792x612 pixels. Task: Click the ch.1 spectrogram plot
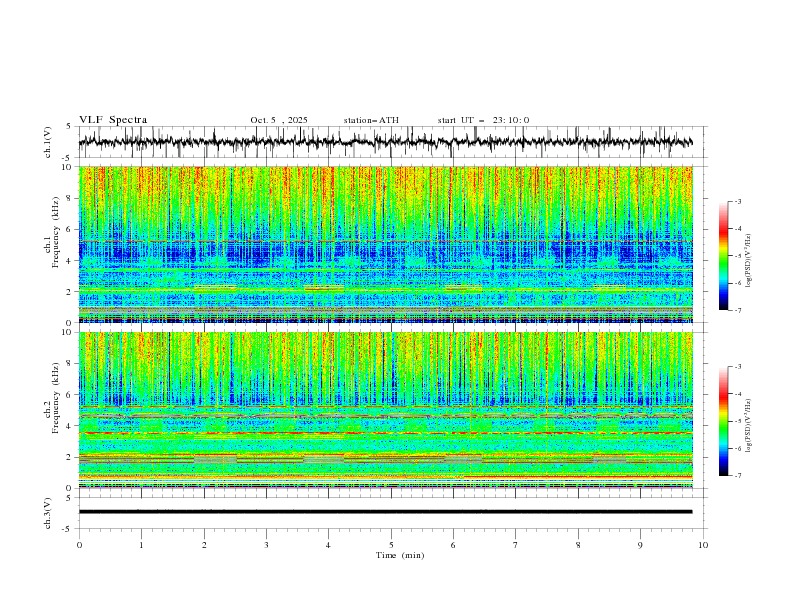pyautogui.click(x=386, y=244)
